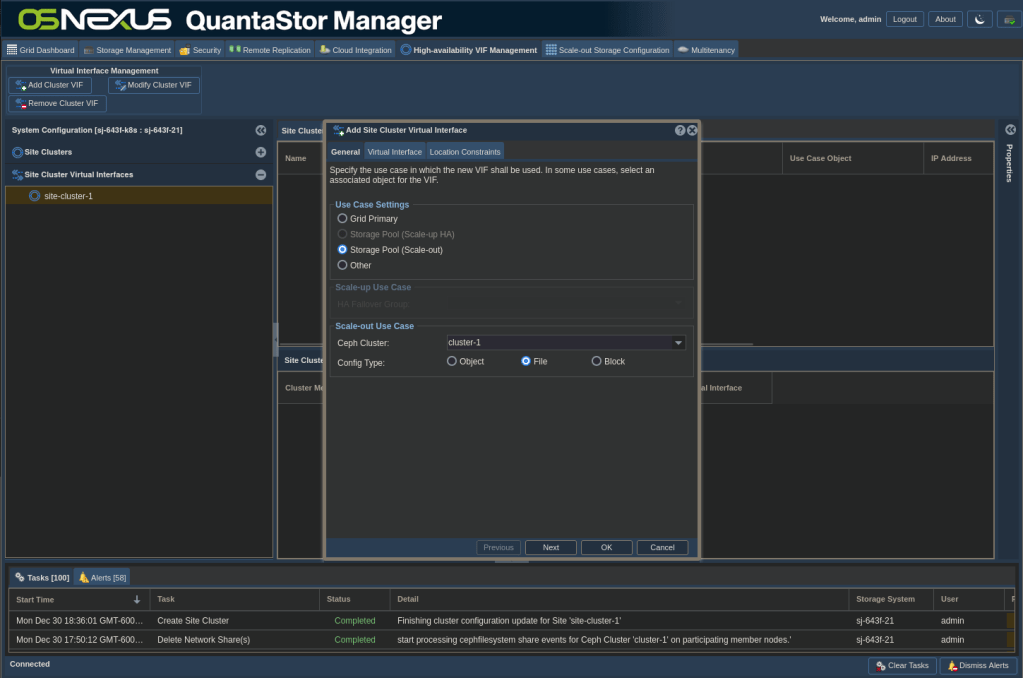Click the help icon in dialog header
The height and width of the screenshot is (678, 1023).
(680, 130)
